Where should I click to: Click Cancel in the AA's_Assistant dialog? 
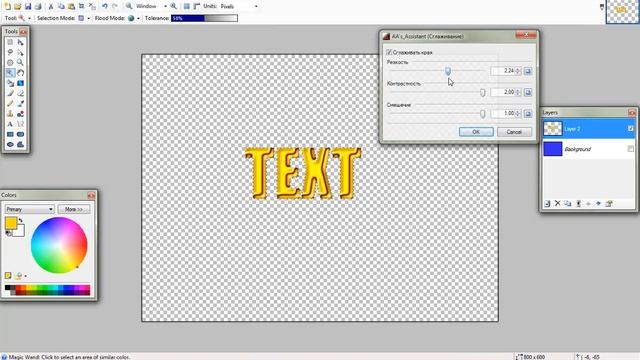tap(514, 132)
